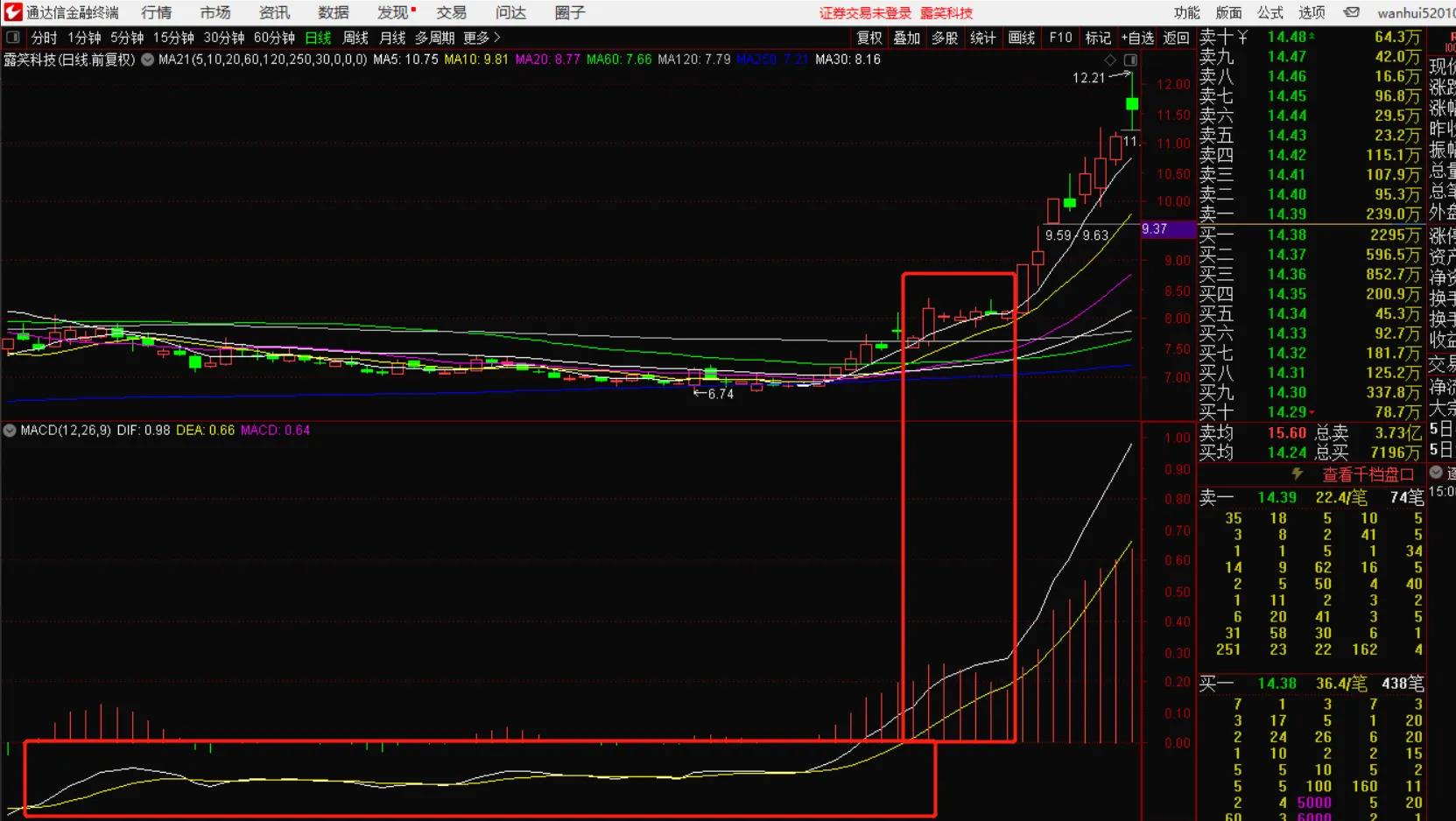
Task: Click the 多股 multi-stock button
Action: pos(945,38)
